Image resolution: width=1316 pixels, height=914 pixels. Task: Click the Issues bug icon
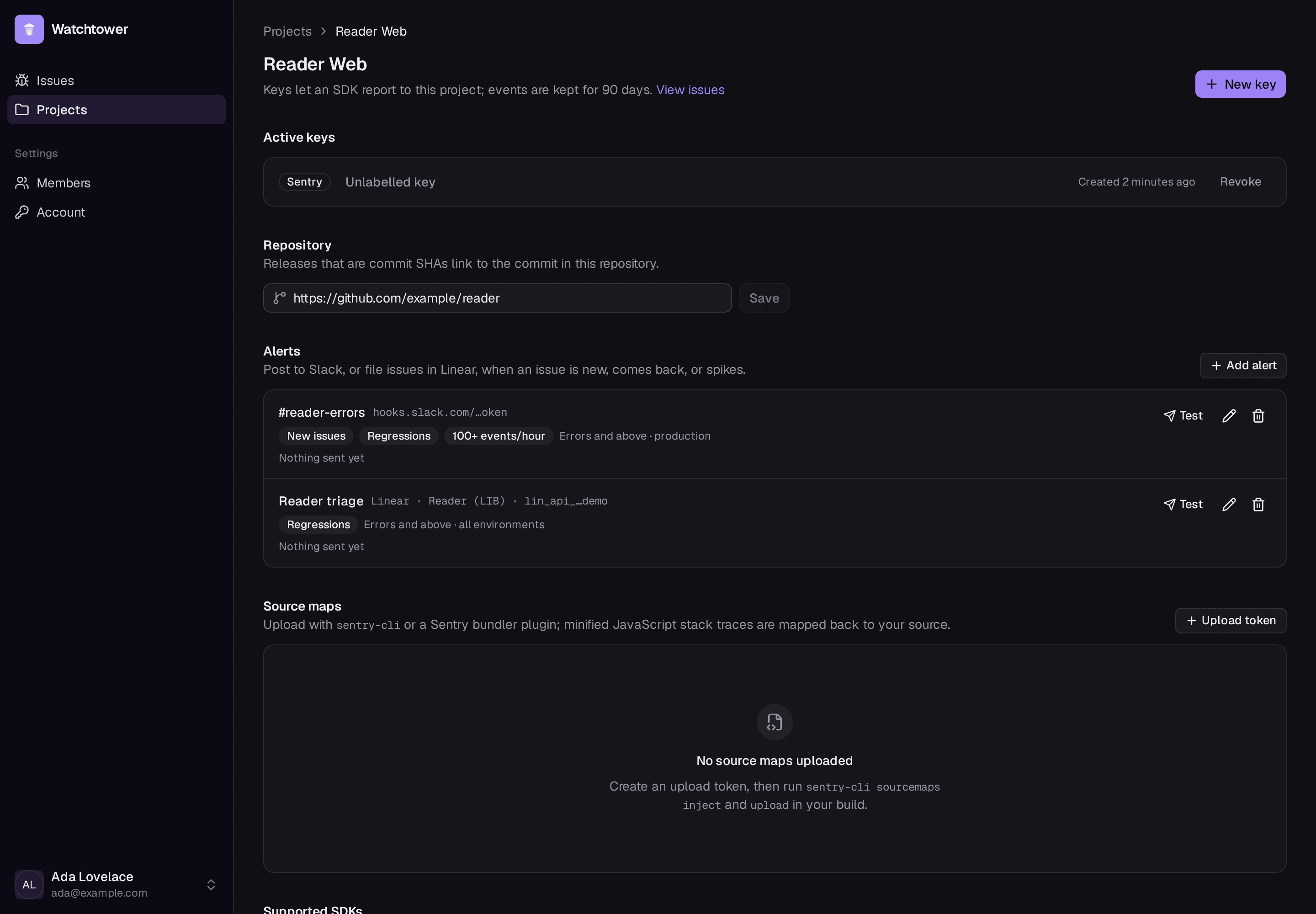point(22,81)
